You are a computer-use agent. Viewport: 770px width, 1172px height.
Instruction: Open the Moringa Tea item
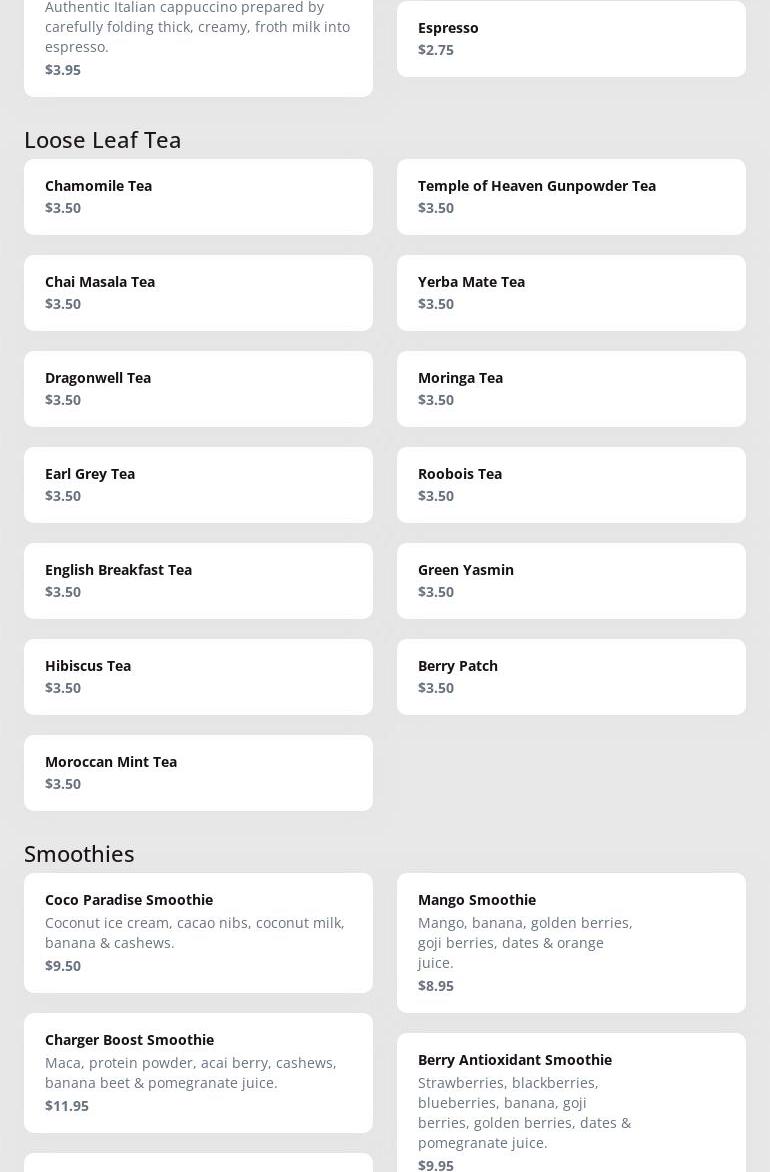571,389
